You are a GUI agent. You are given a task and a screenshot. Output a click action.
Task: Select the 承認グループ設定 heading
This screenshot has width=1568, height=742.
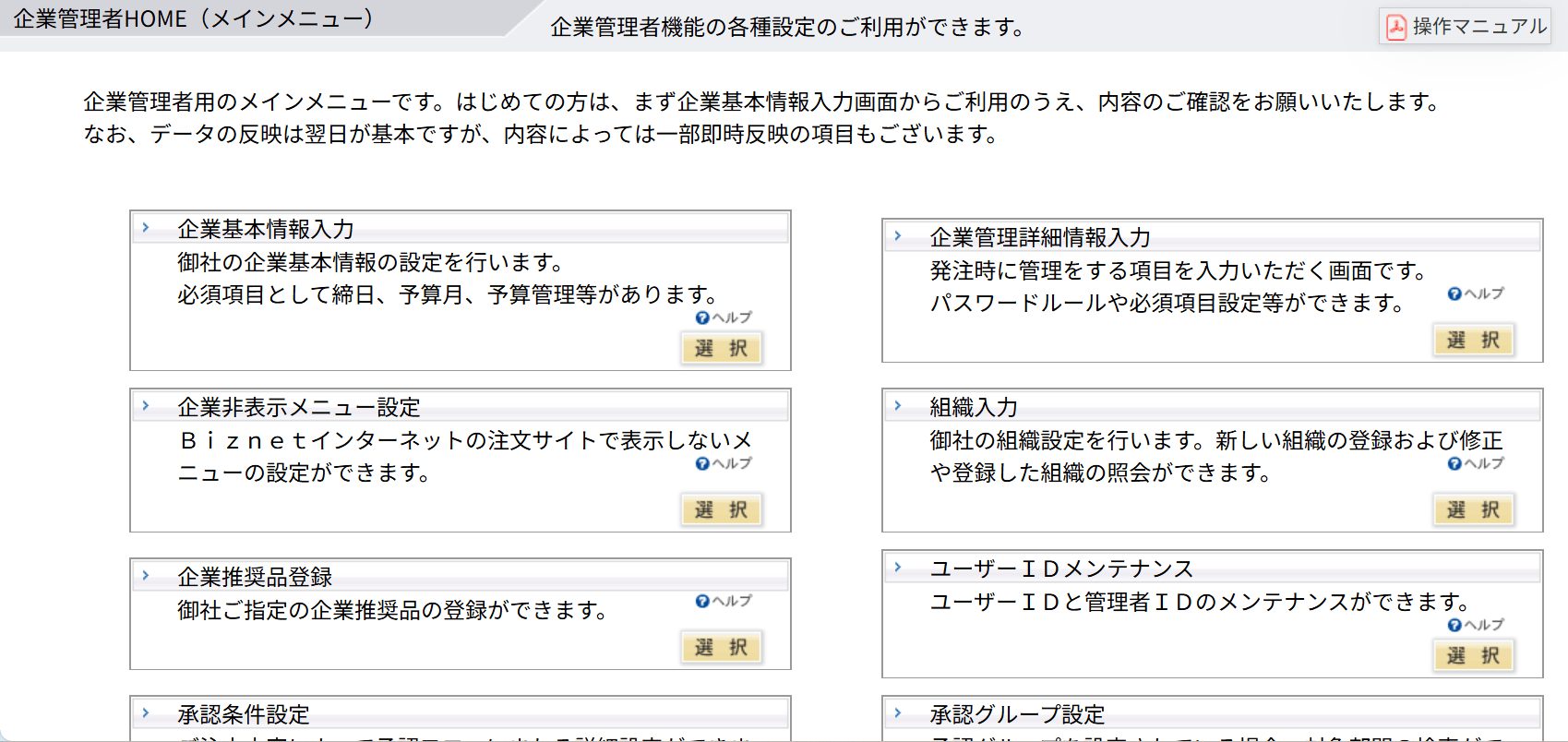point(1017,714)
